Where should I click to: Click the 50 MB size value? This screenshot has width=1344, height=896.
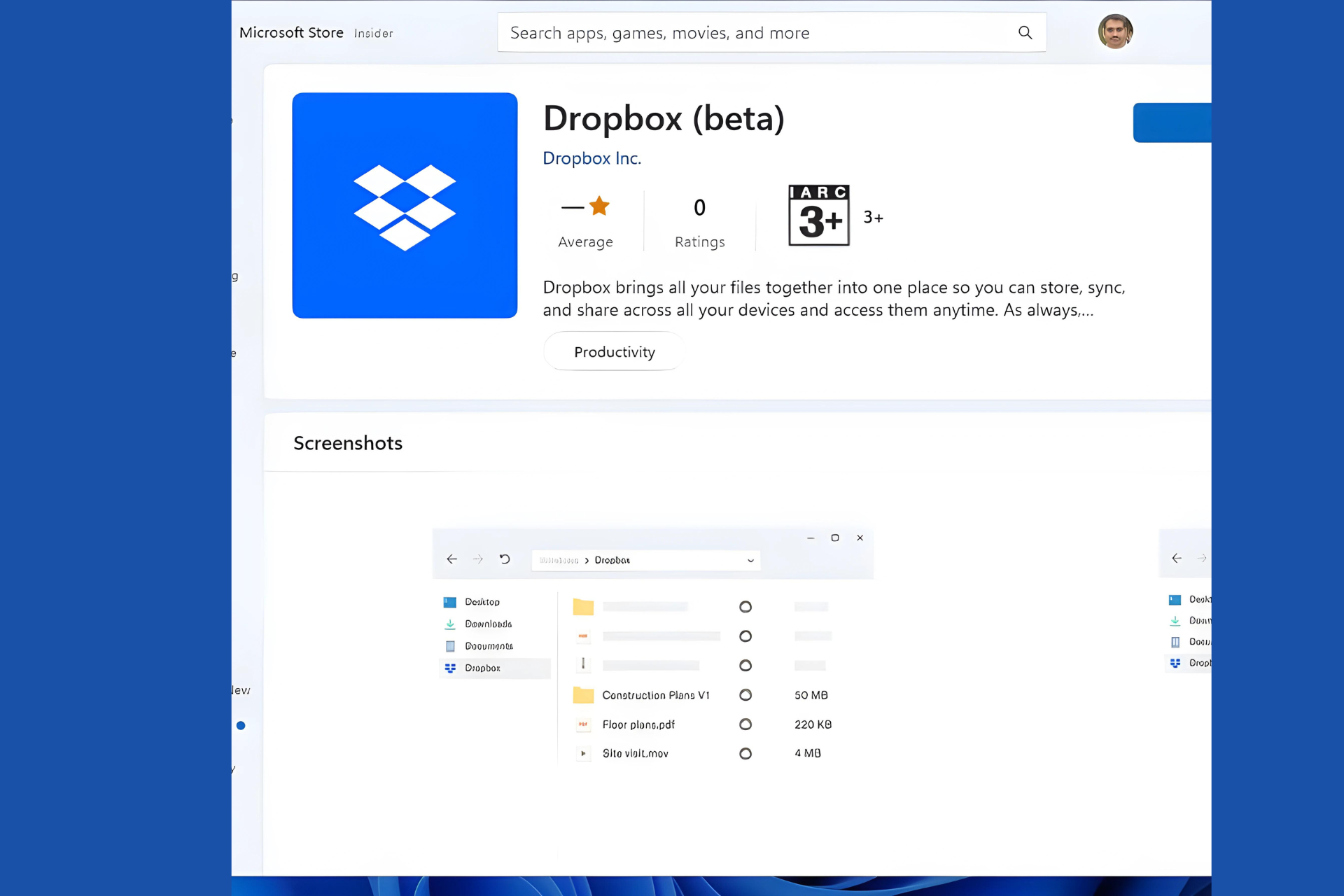(x=811, y=695)
